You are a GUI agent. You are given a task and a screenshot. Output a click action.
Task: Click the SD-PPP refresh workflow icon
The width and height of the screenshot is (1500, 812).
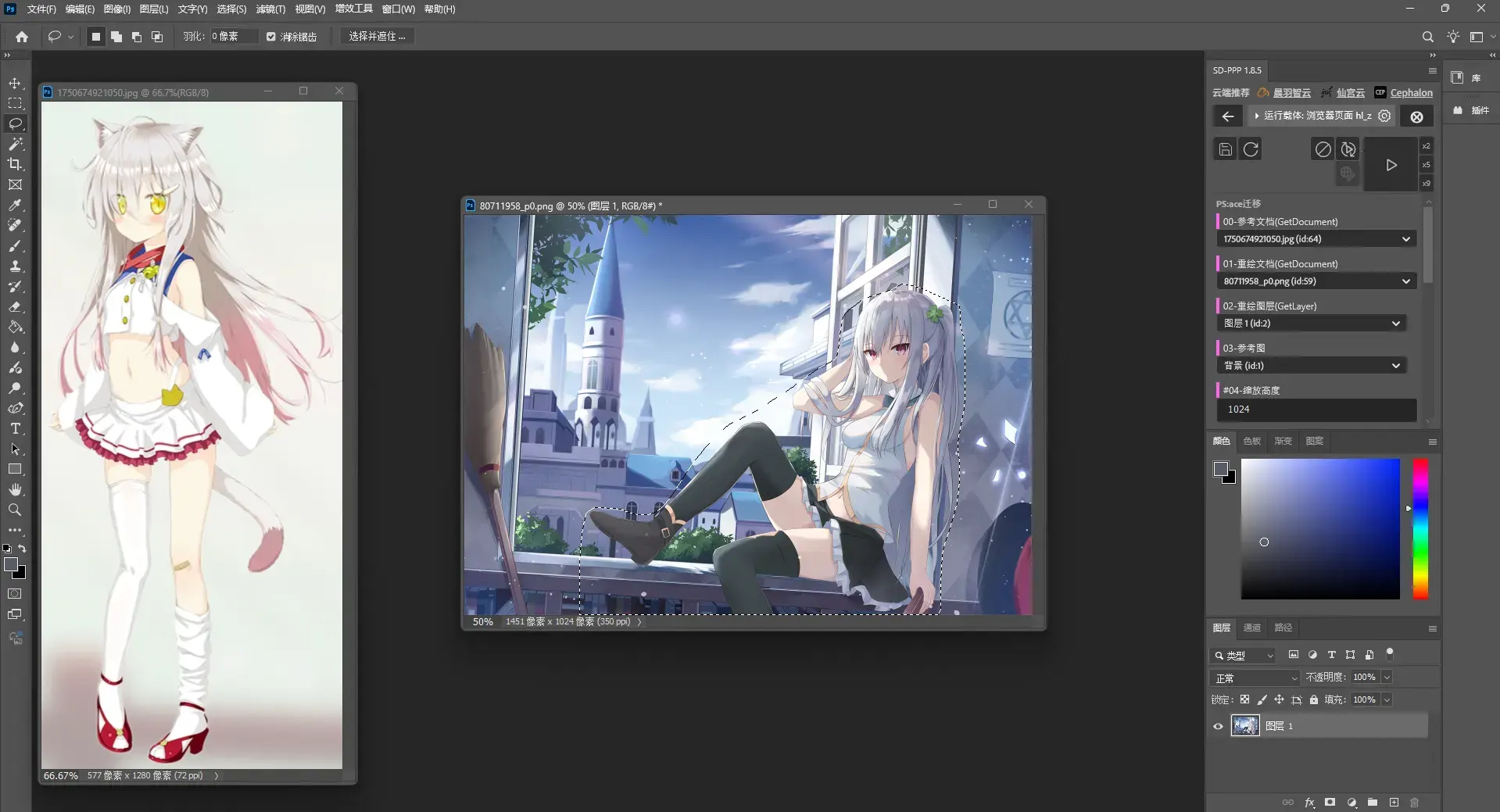[x=1251, y=149]
